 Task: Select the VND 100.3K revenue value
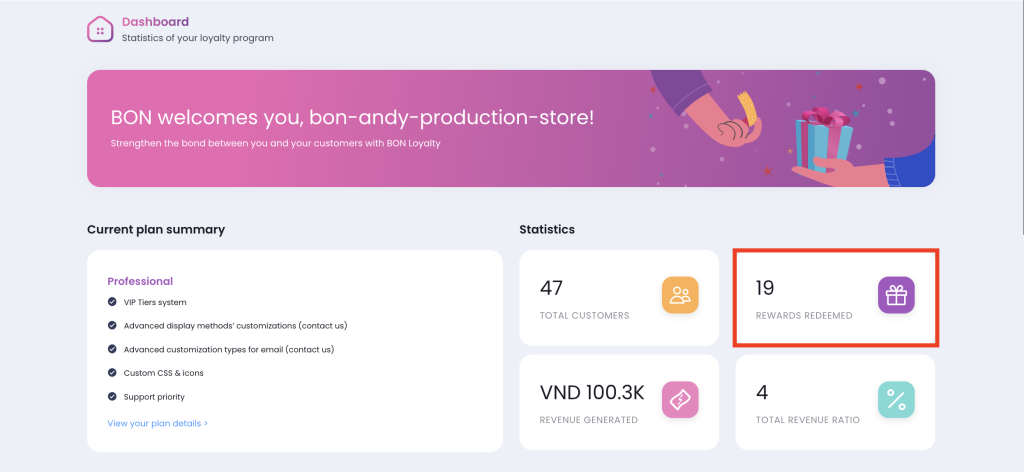[x=589, y=392]
